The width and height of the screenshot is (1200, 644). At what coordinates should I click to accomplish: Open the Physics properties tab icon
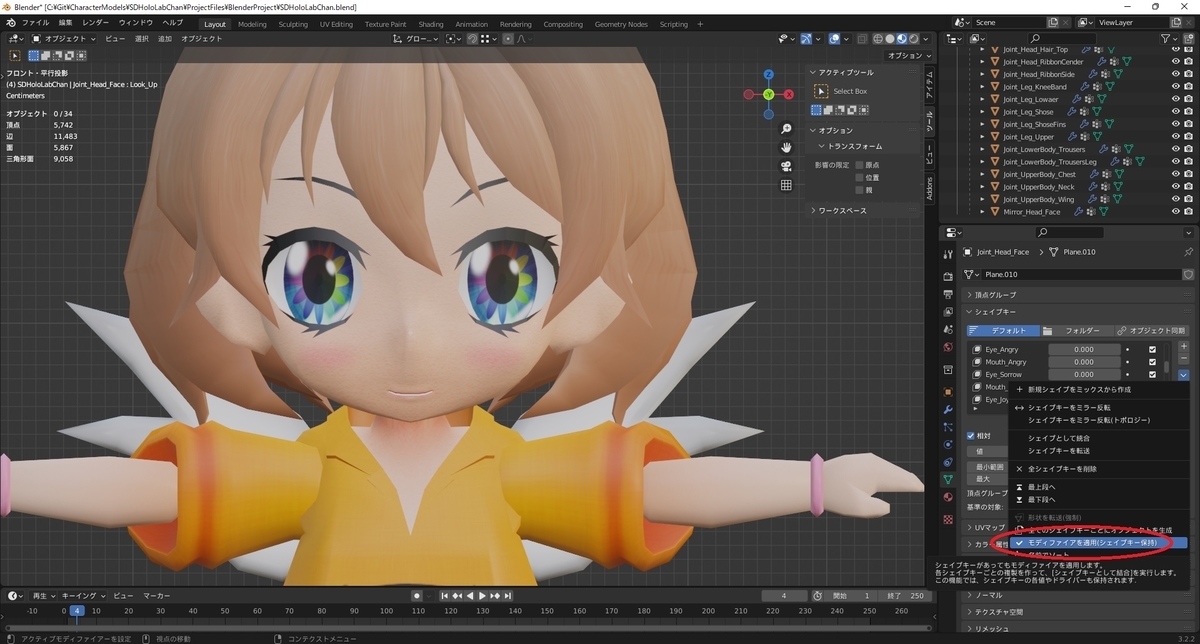948,444
